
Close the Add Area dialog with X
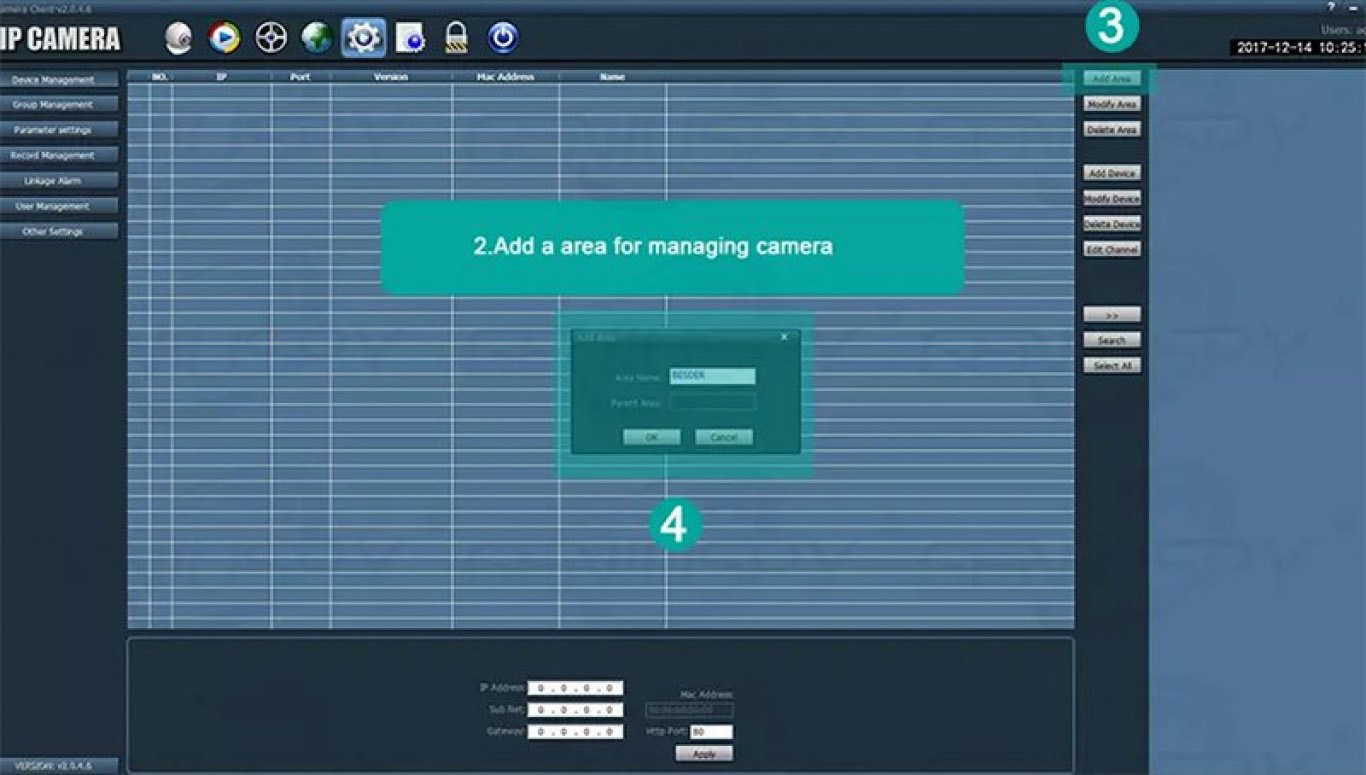pyautogui.click(x=784, y=337)
